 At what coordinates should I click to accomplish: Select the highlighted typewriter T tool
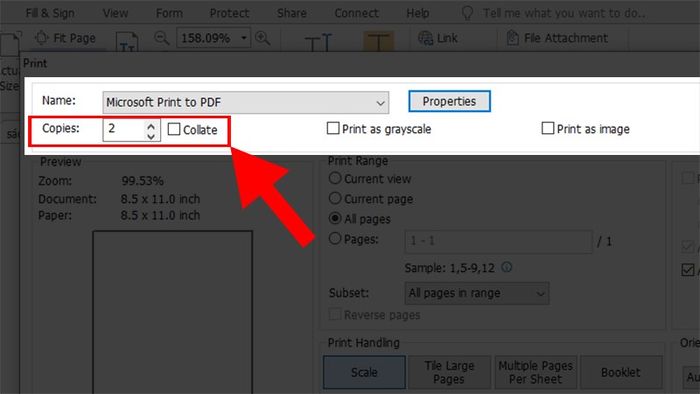(x=378, y=42)
